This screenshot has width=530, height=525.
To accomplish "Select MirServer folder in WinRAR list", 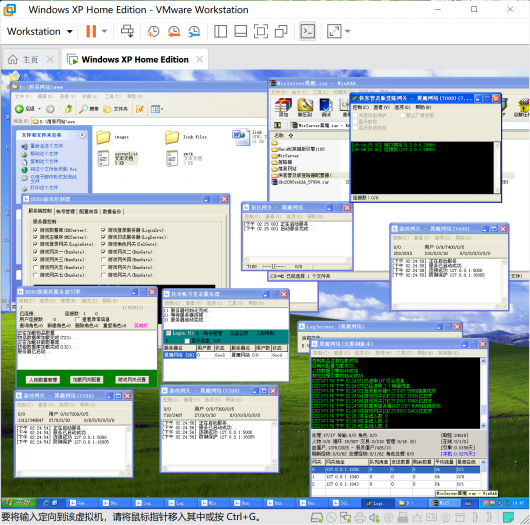I will 285,156.
